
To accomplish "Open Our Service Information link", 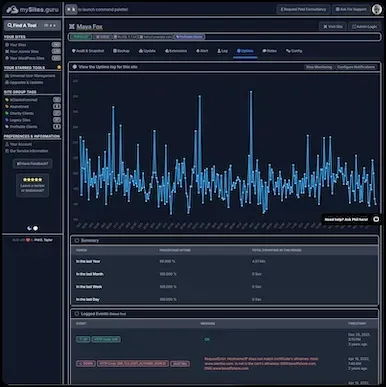I will pyautogui.click(x=29, y=151).
